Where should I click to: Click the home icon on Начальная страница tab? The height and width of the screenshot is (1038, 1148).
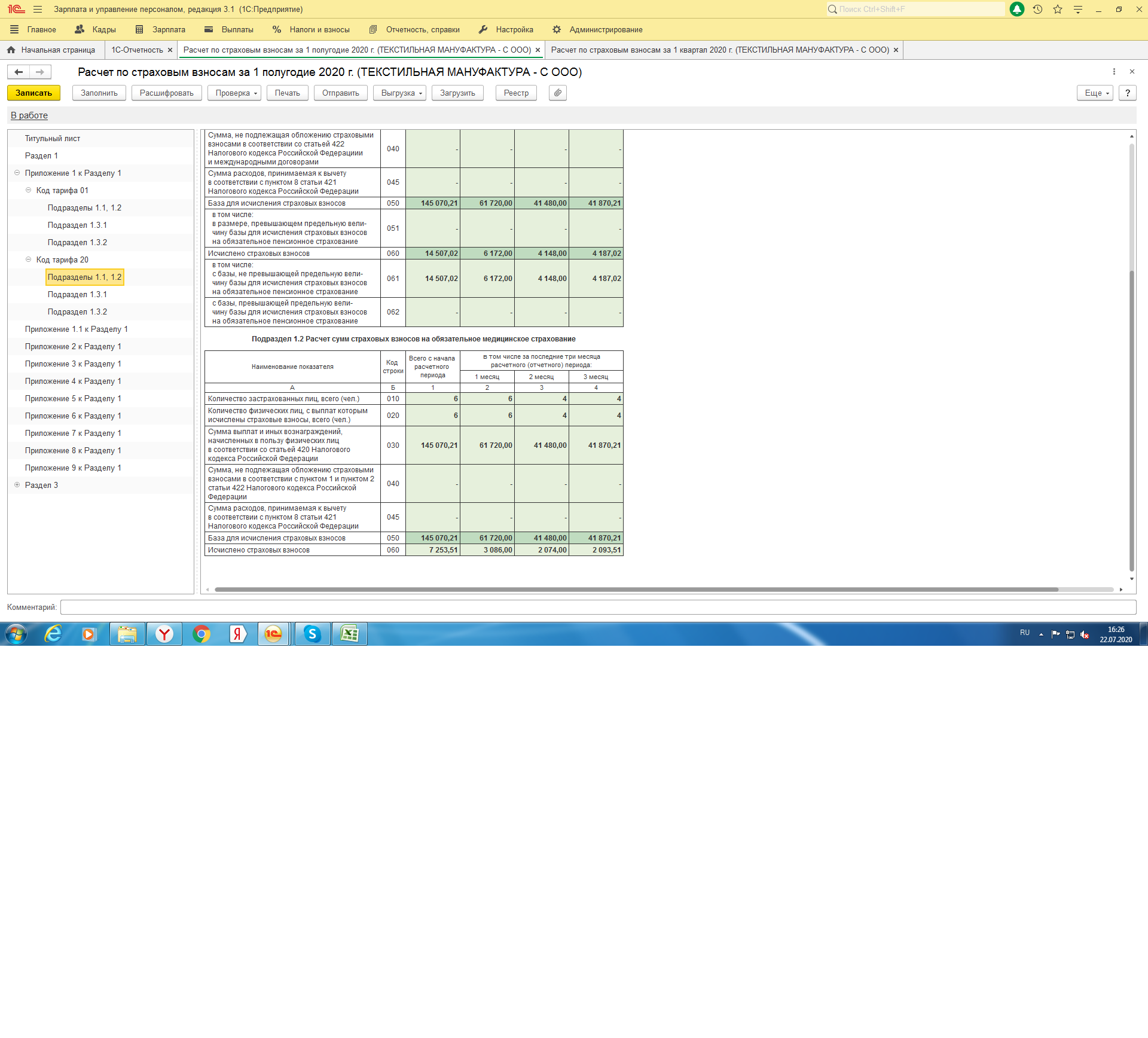pyautogui.click(x=11, y=50)
